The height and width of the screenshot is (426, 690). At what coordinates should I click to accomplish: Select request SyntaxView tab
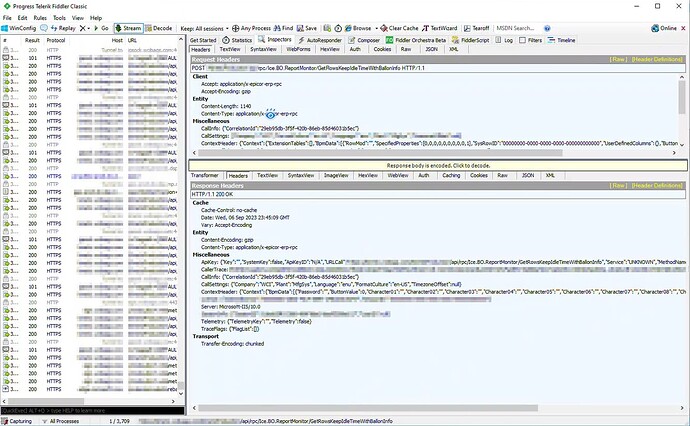[264, 49]
